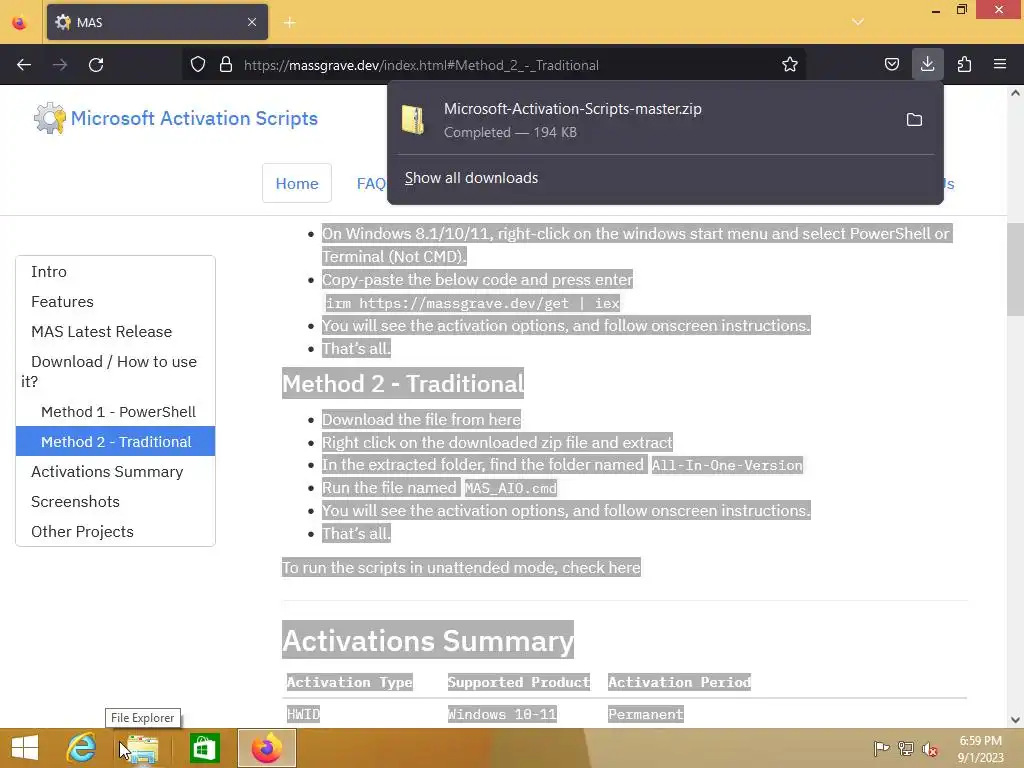
Task: Go to MAS Latest Release sidebar item
Action: pos(101,332)
